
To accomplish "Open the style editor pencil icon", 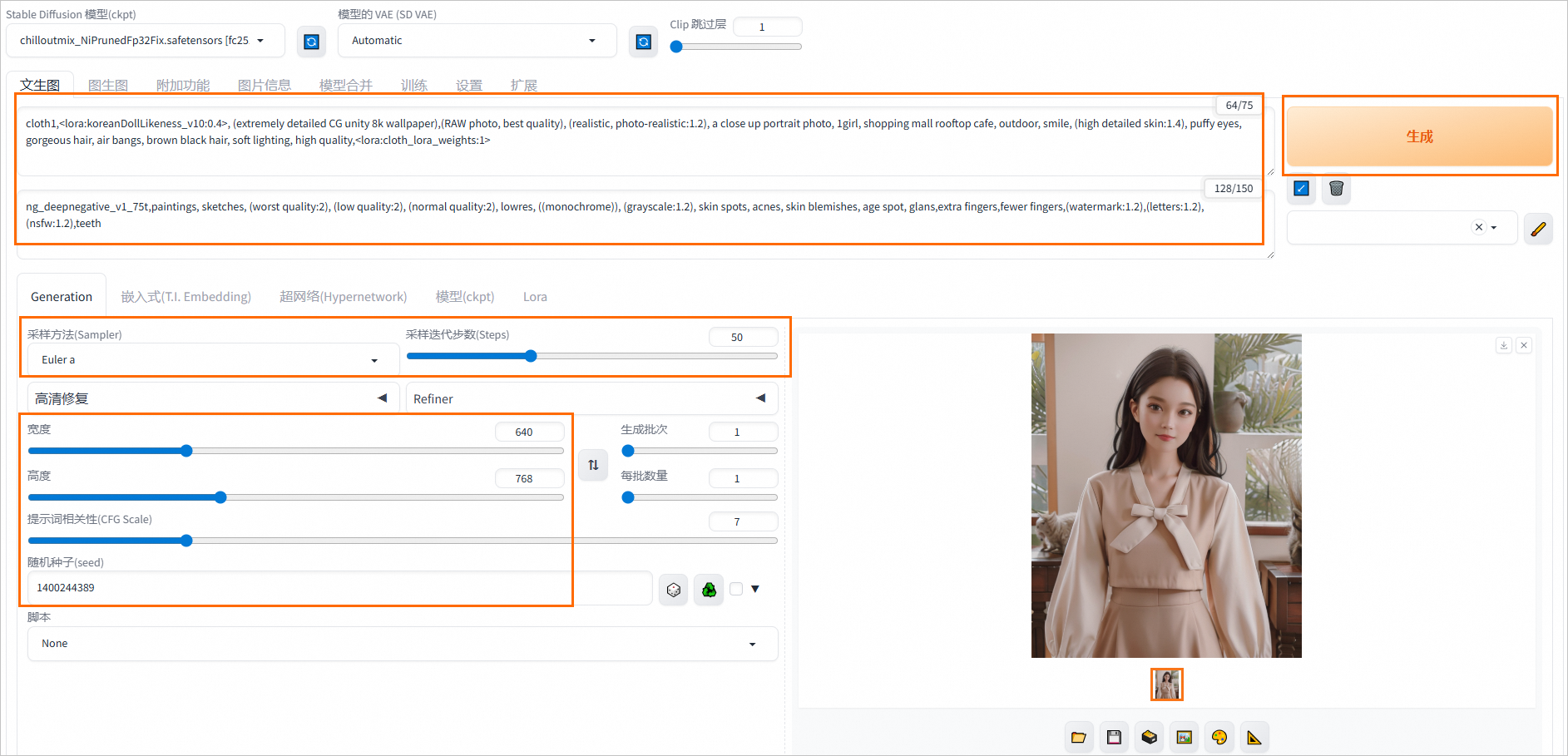I will 1538,228.
